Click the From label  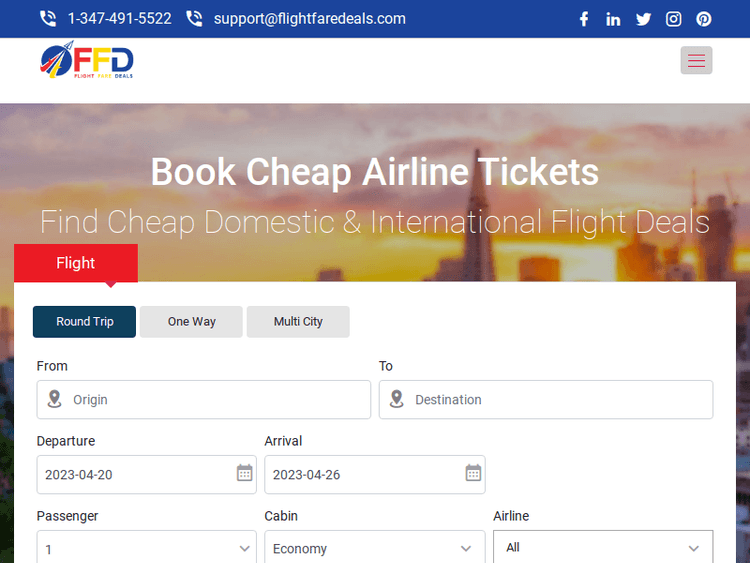(x=52, y=366)
